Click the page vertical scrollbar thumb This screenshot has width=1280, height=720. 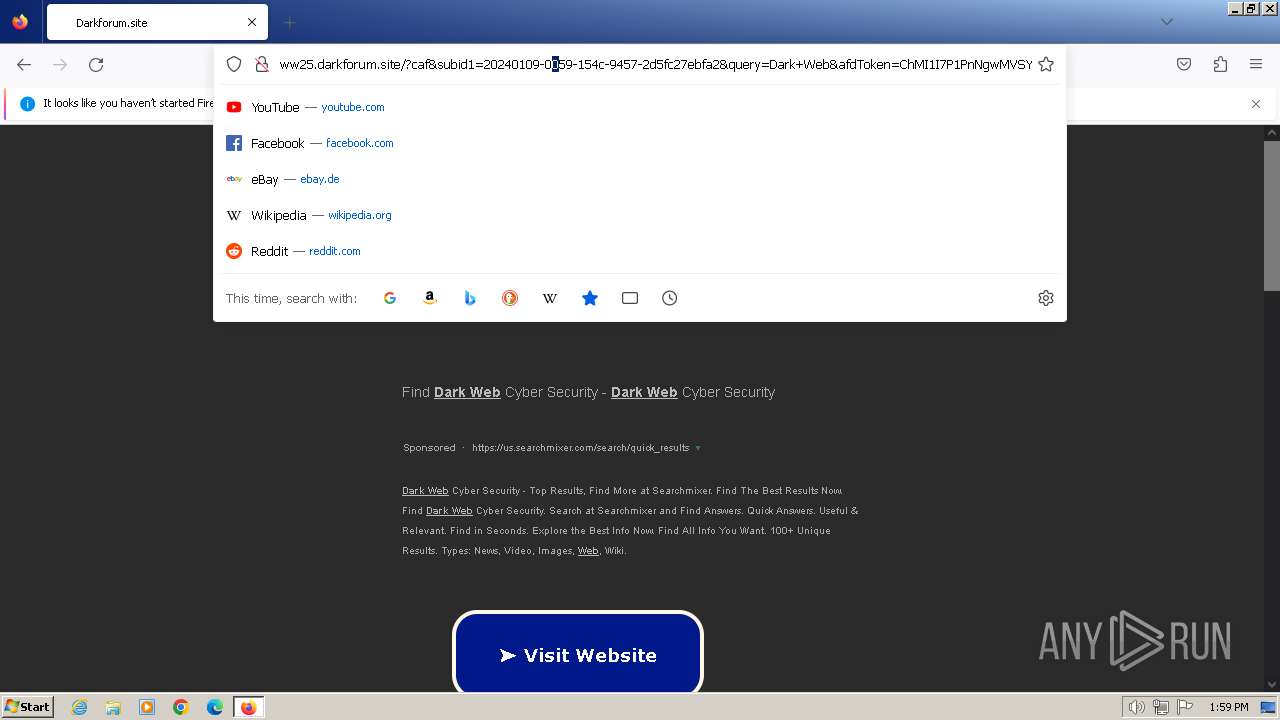[x=1271, y=215]
